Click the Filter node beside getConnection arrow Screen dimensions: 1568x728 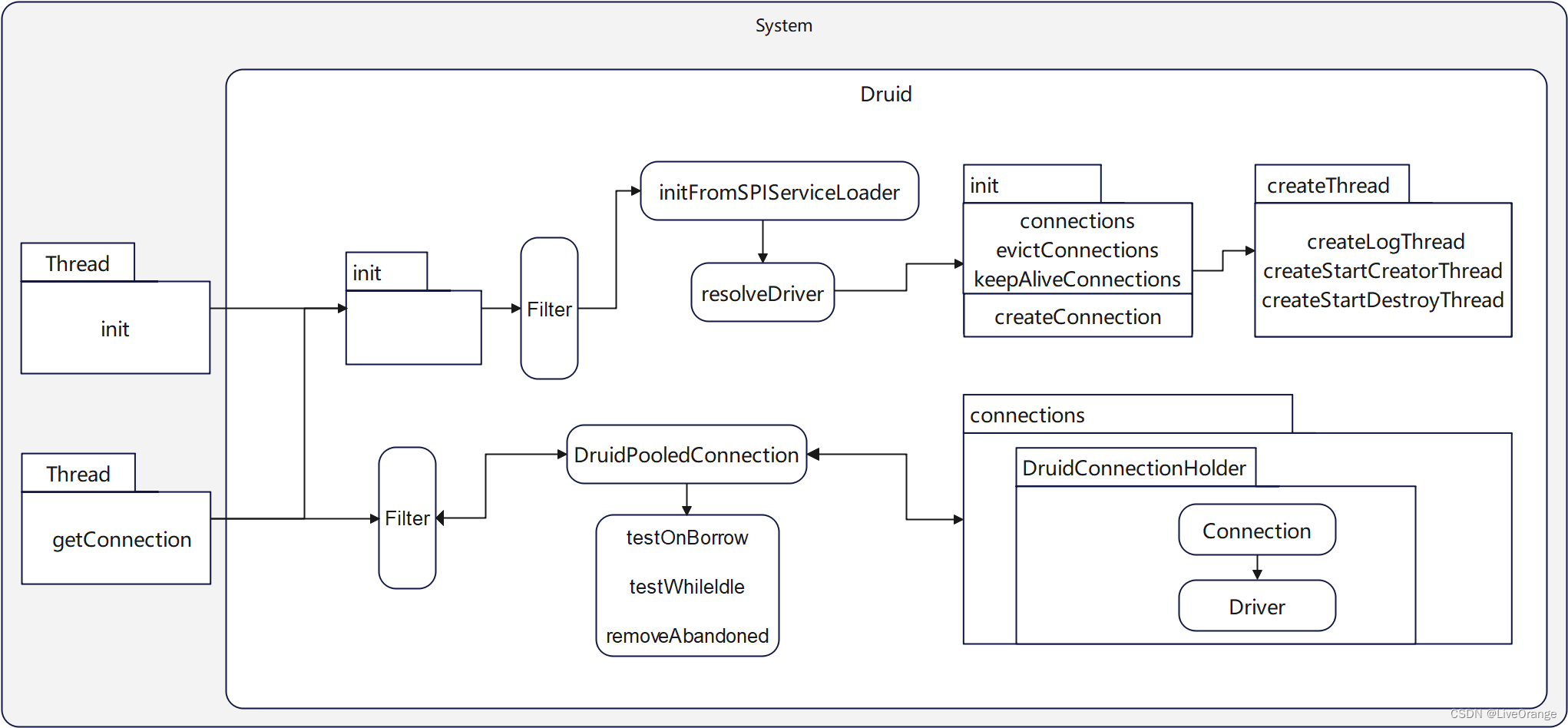pos(407,518)
